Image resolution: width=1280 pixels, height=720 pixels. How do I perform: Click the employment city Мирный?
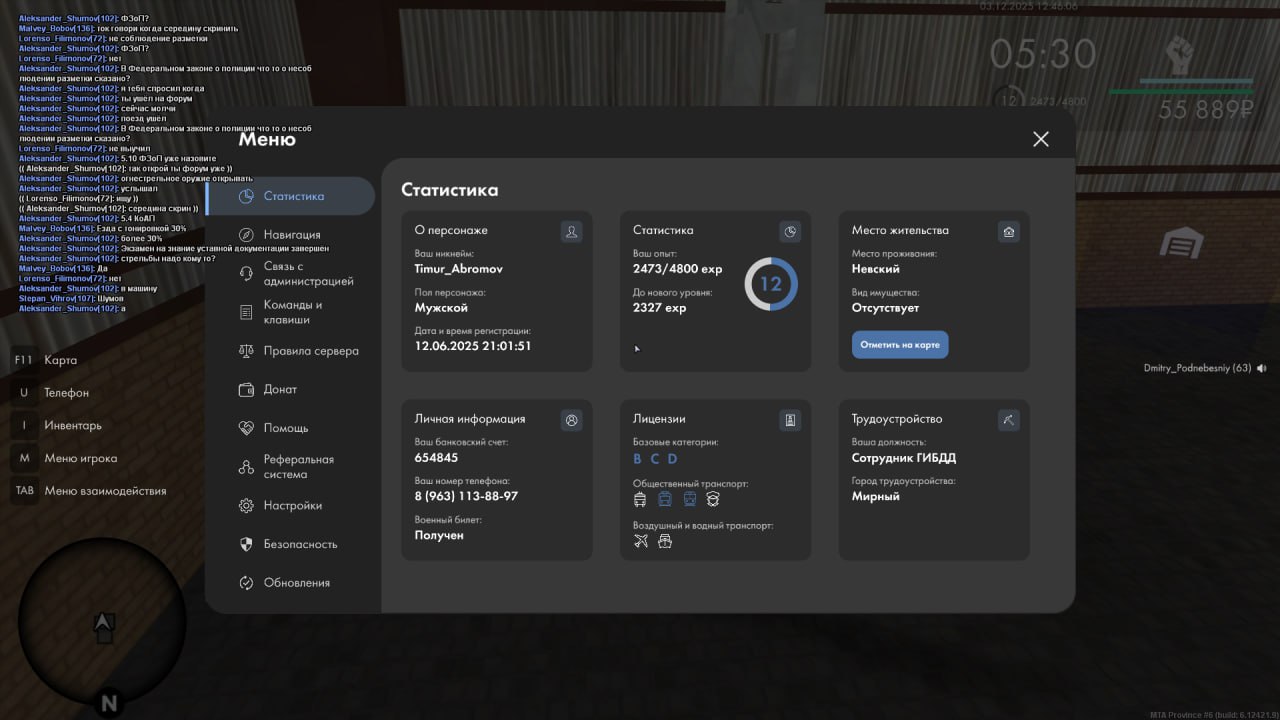pos(876,496)
